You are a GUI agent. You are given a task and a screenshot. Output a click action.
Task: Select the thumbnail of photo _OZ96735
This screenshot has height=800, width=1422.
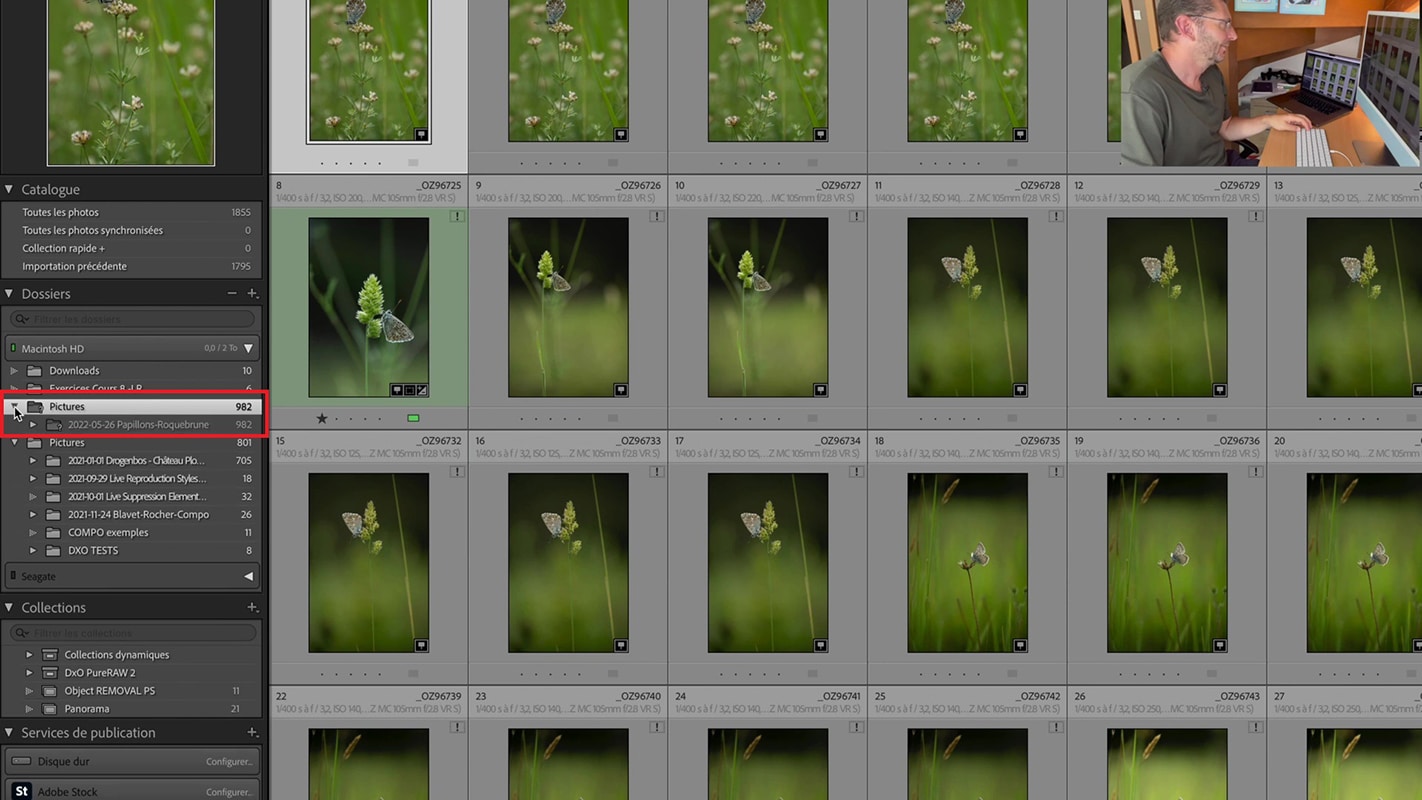pos(967,563)
